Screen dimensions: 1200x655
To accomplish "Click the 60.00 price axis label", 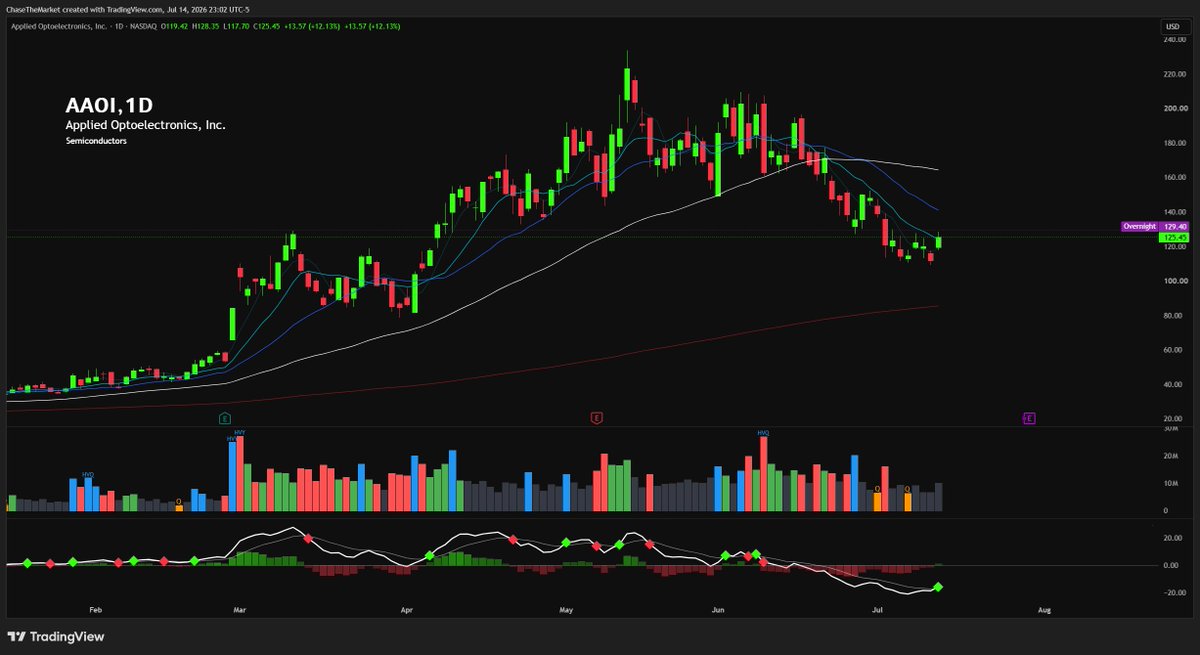I will [1172, 350].
